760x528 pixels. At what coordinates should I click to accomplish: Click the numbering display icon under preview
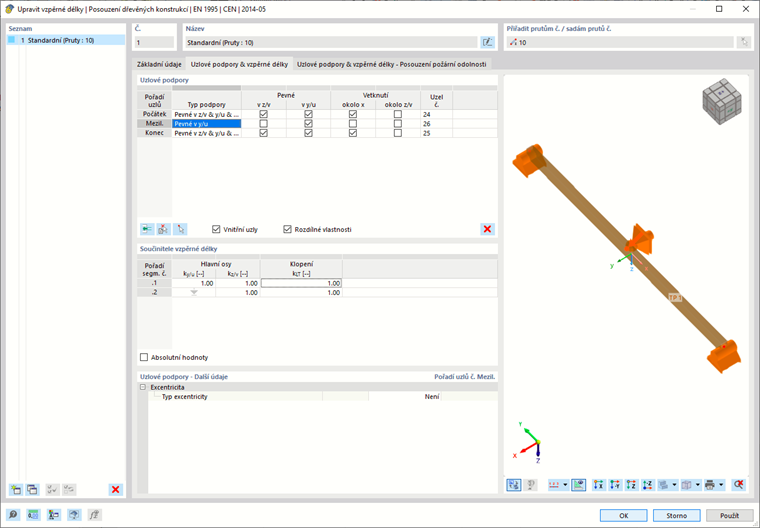[x=554, y=484]
